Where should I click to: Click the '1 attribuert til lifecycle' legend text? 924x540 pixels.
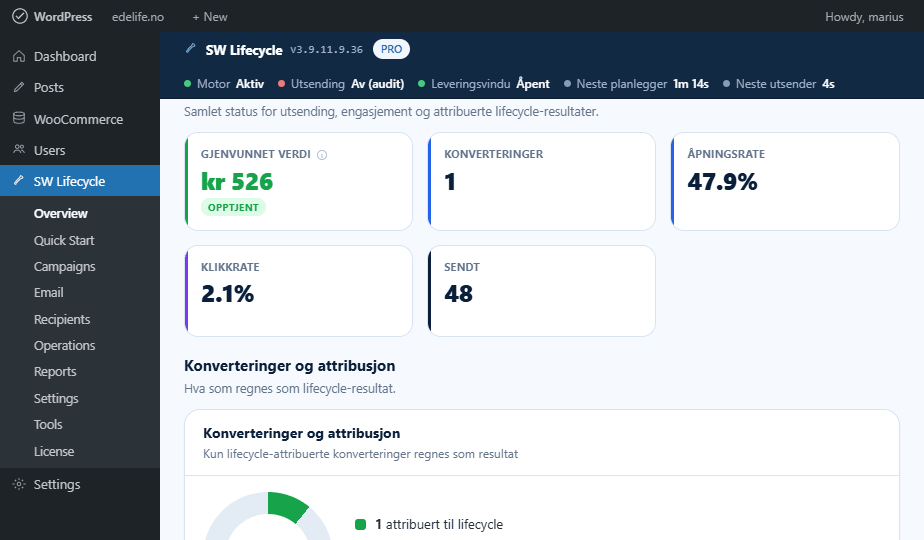pos(439,524)
